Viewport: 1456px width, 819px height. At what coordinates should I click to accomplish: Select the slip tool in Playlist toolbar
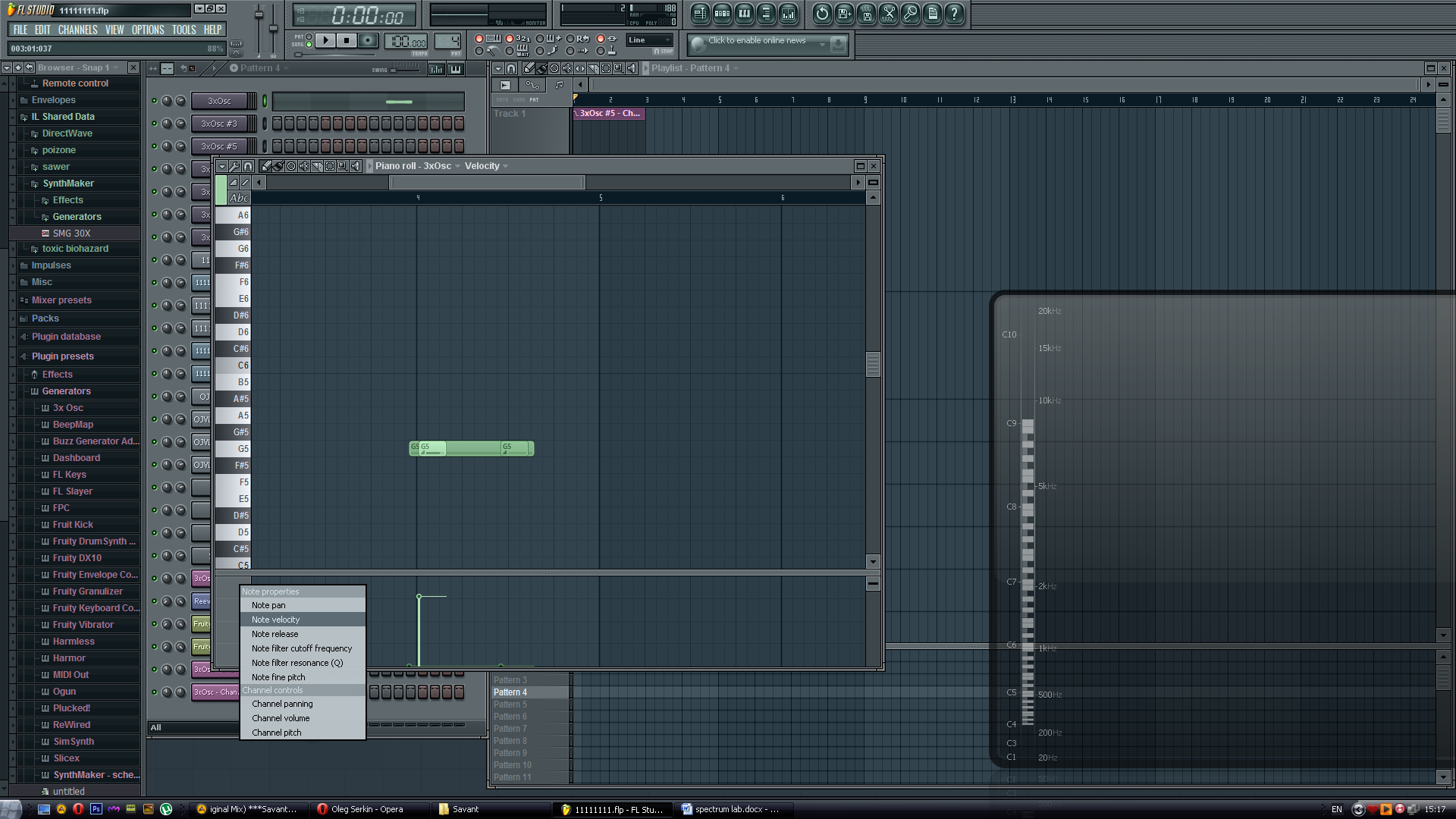point(580,68)
